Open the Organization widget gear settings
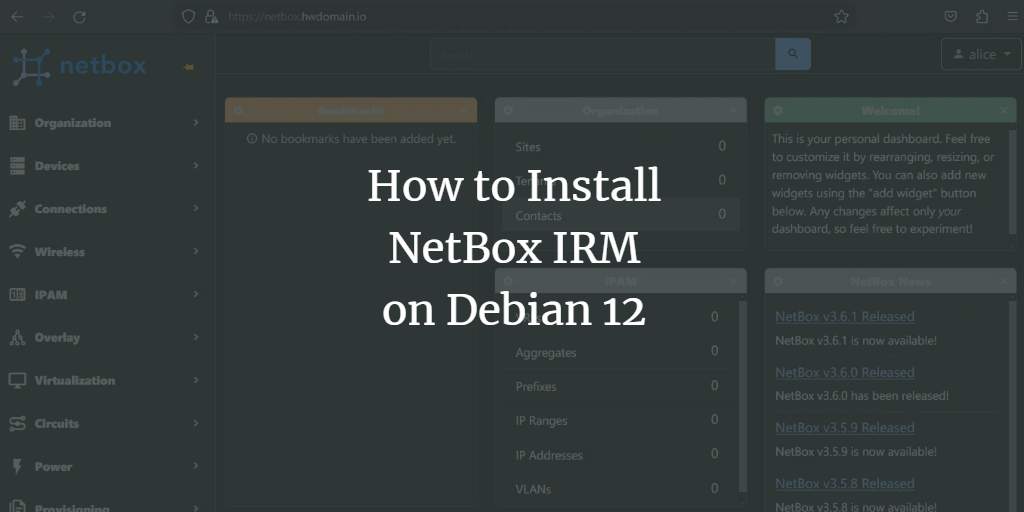The image size is (1024, 512). (508, 110)
